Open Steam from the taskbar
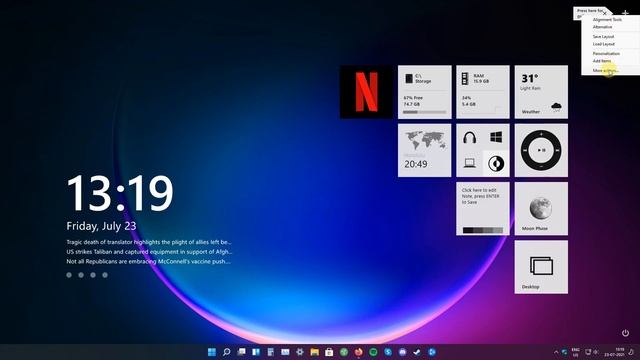 tap(417, 352)
